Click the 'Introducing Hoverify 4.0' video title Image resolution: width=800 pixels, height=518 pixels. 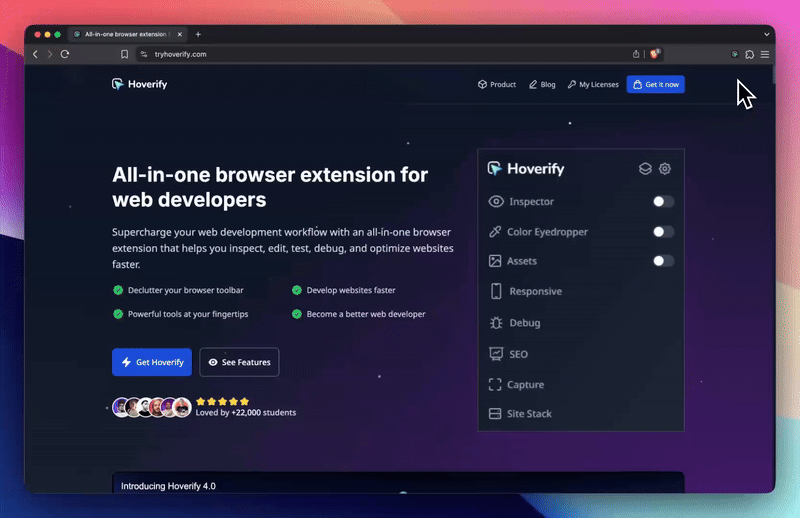[168, 486]
